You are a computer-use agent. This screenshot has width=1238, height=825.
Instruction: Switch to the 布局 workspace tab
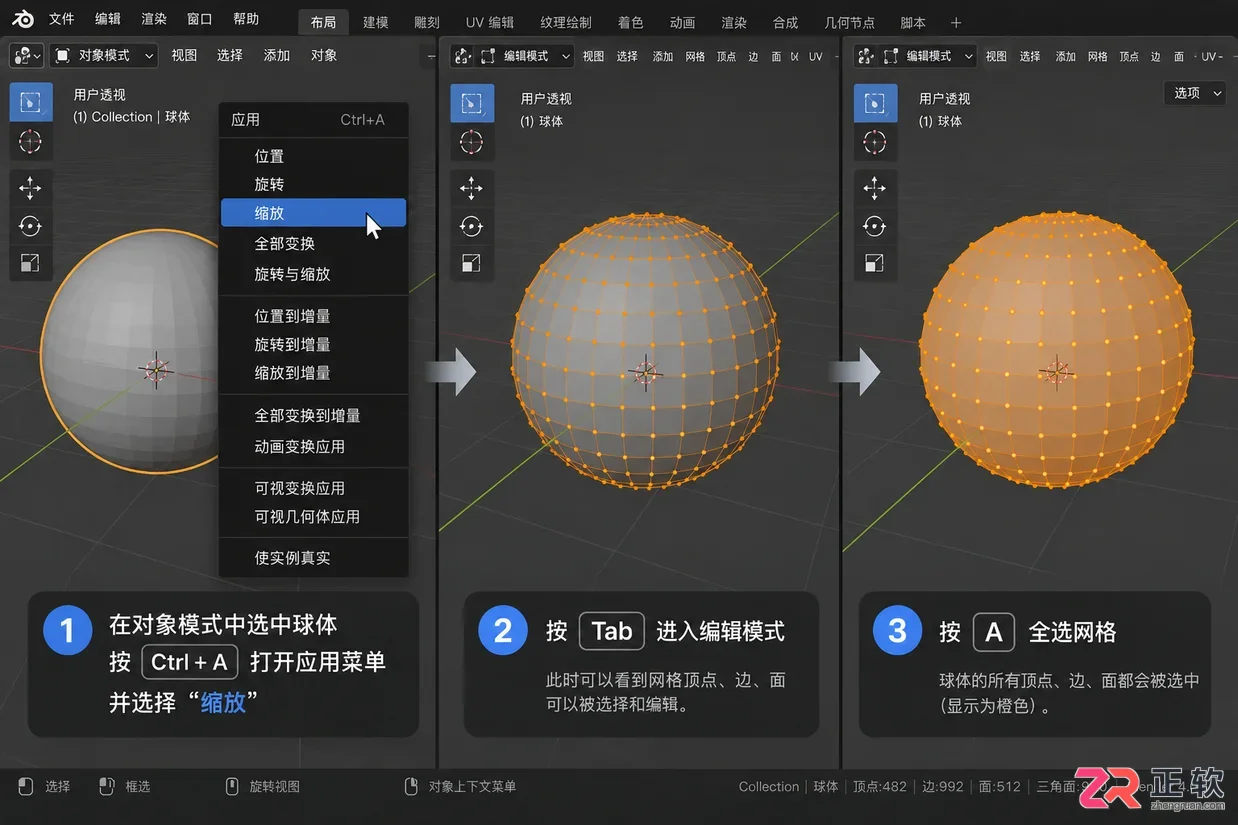click(324, 22)
